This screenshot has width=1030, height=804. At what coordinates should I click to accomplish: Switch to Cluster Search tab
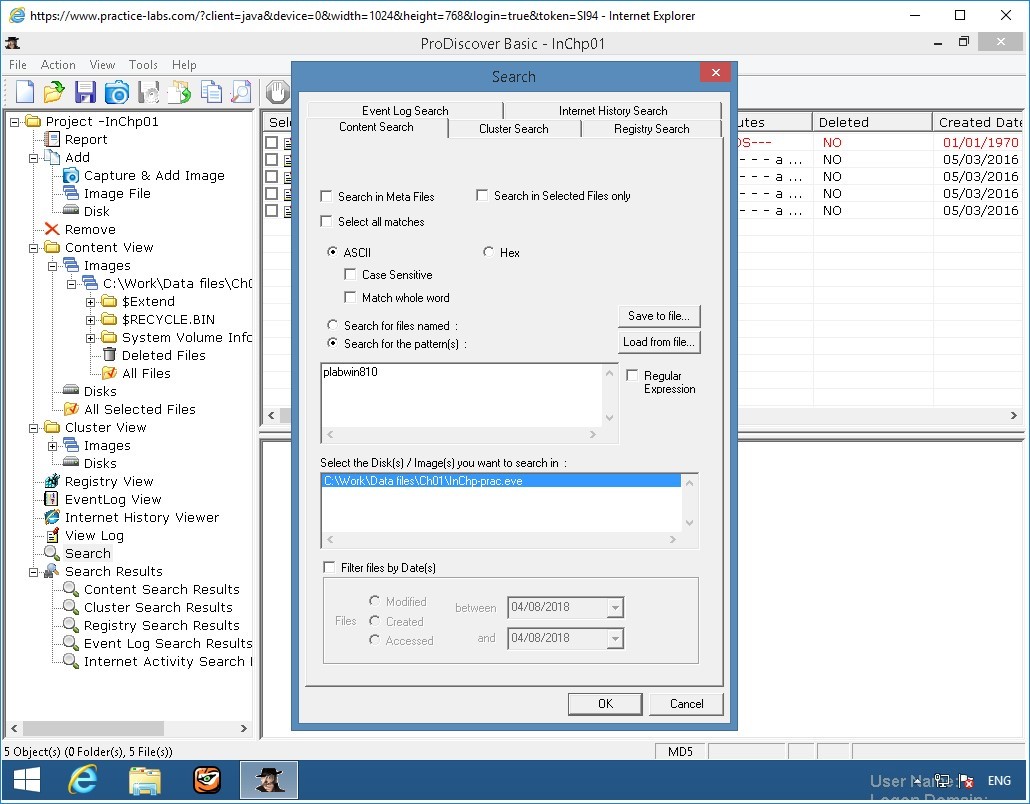click(x=514, y=129)
